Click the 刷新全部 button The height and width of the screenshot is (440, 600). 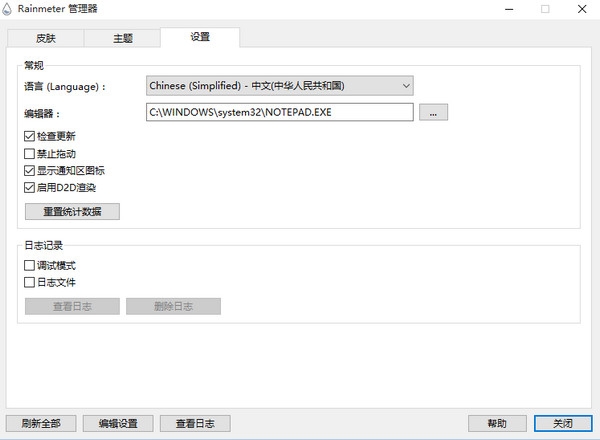click(x=41, y=424)
